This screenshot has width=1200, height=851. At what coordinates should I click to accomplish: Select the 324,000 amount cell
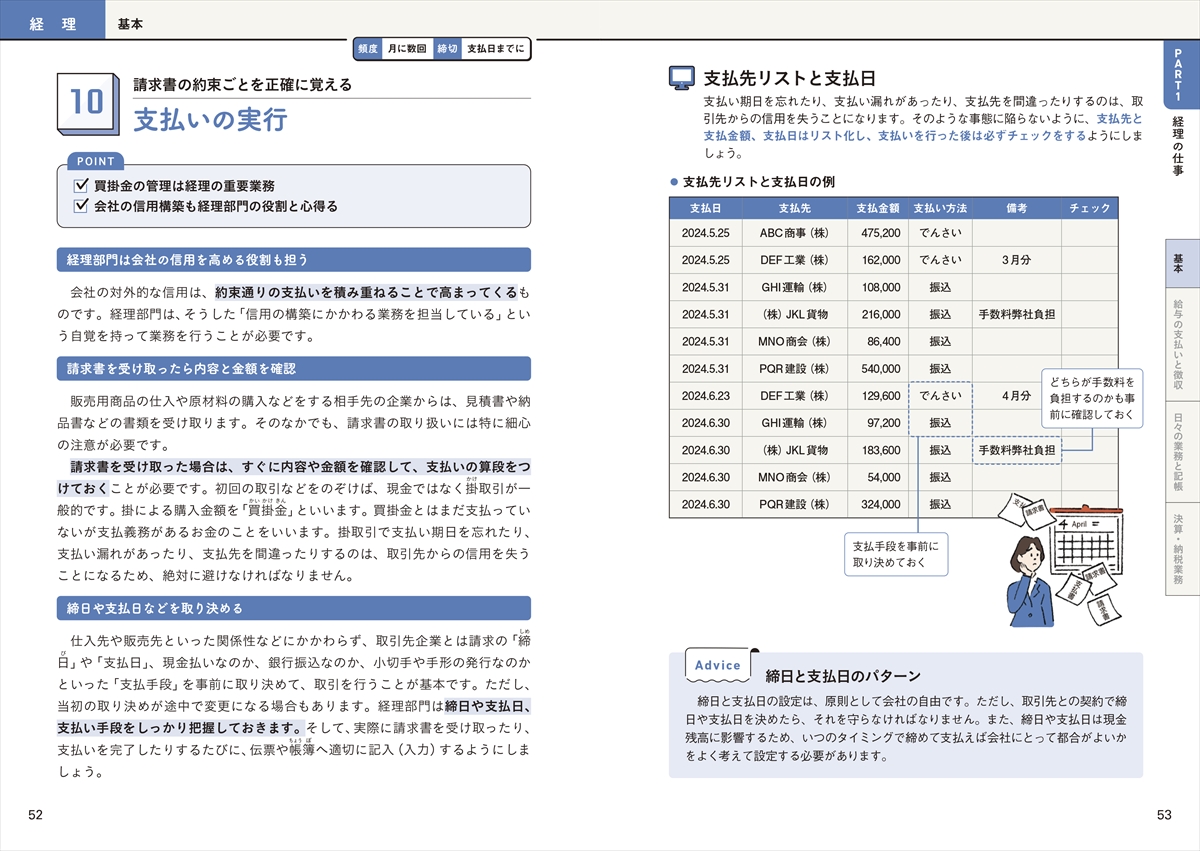click(x=877, y=504)
